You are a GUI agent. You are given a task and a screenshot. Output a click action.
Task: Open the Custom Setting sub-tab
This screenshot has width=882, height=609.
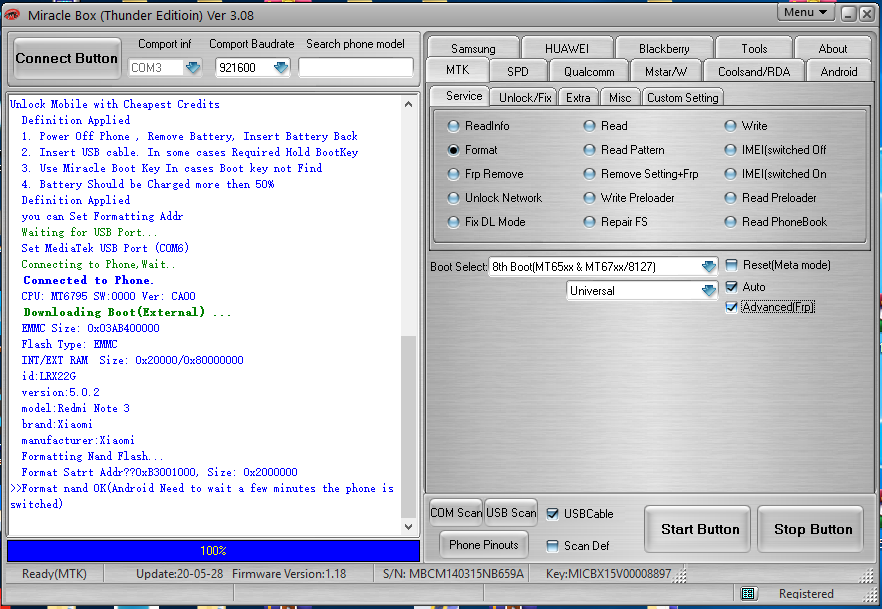click(x=682, y=98)
